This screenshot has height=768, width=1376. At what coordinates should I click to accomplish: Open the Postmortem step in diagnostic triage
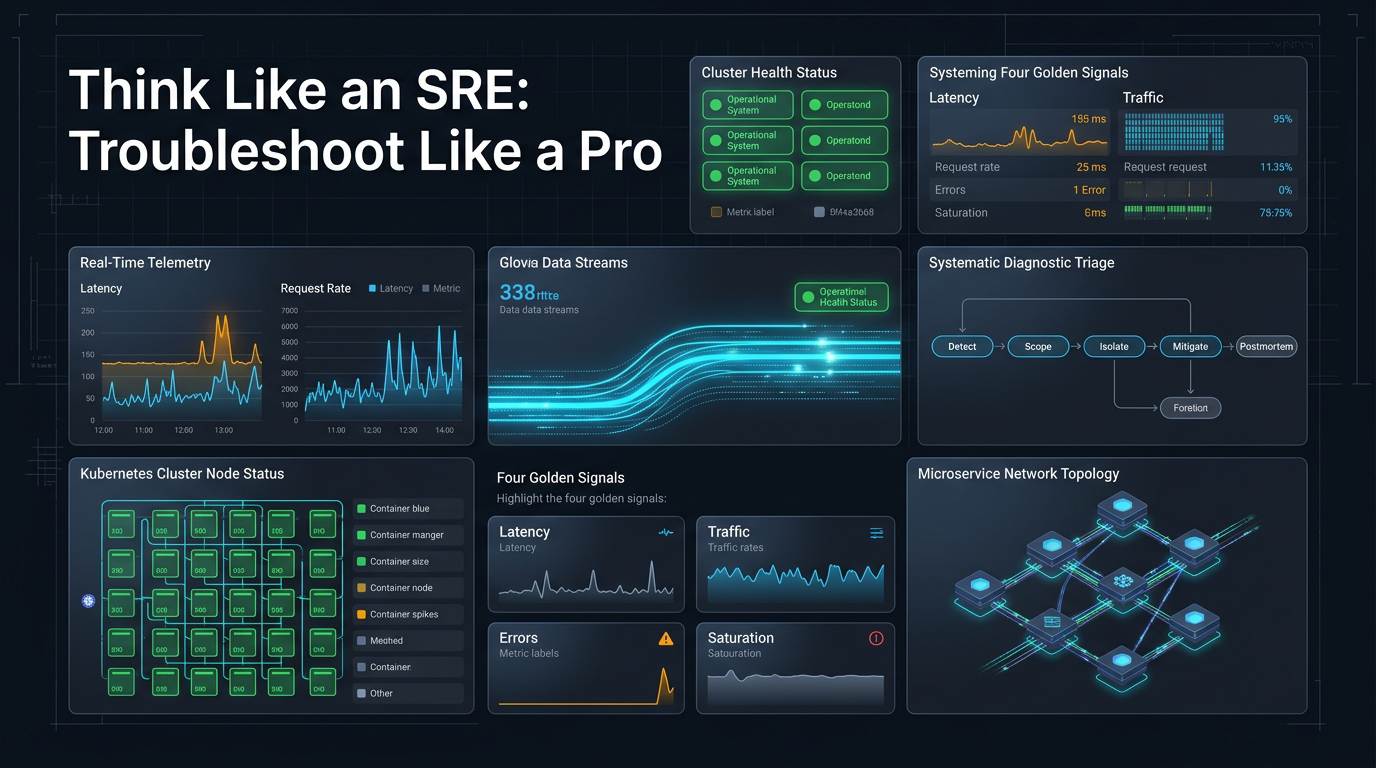click(1266, 346)
